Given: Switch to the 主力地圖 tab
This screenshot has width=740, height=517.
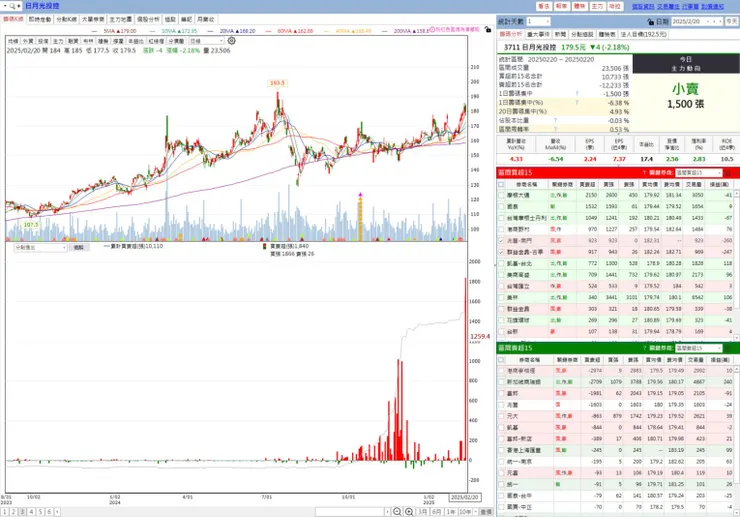Looking at the screenshot, I should [120, 19].
